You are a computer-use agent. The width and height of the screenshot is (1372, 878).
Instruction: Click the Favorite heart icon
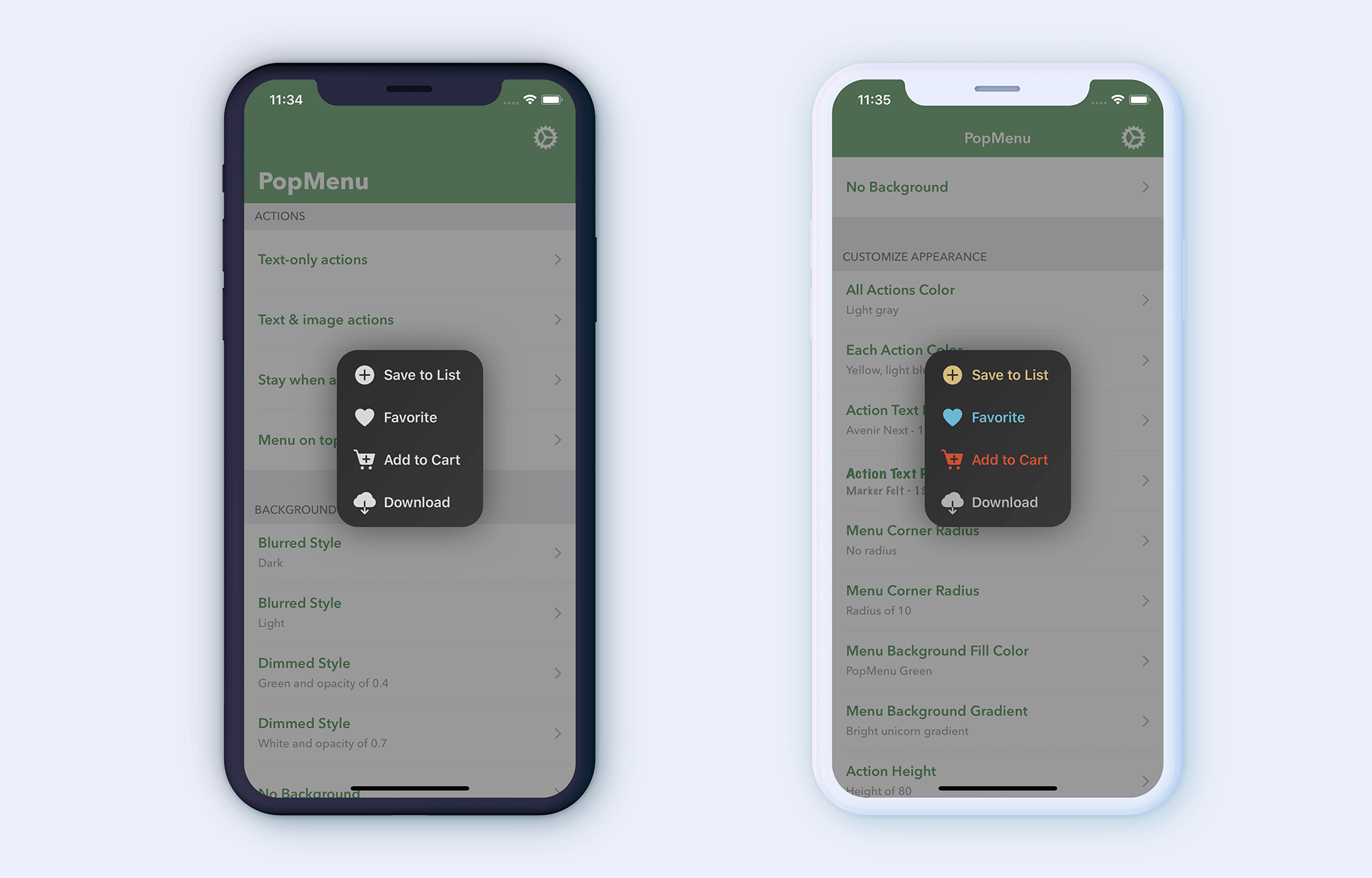coord(367,417)
